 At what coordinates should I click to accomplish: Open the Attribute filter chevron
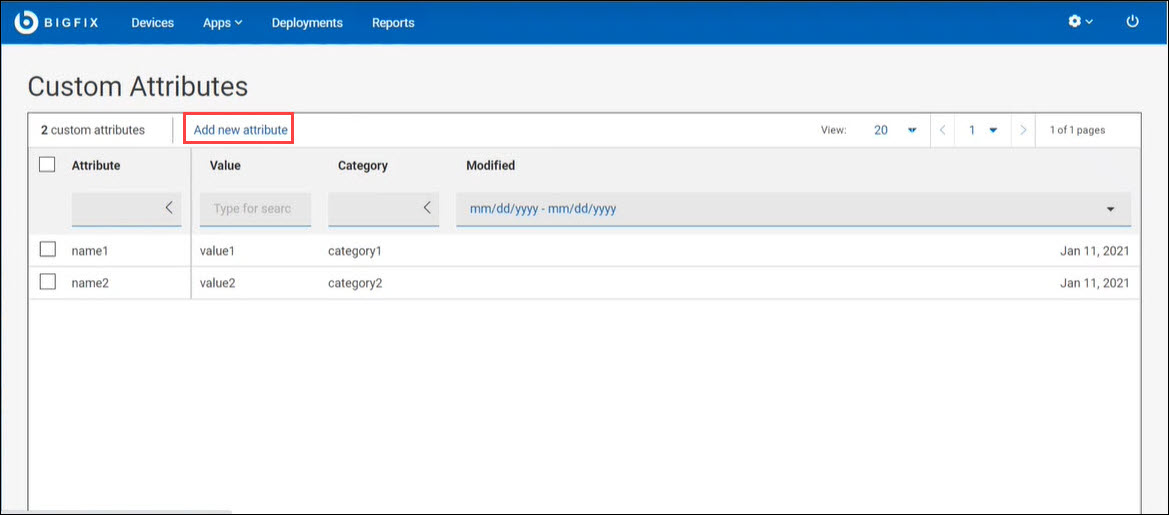(x=168, y=208)
